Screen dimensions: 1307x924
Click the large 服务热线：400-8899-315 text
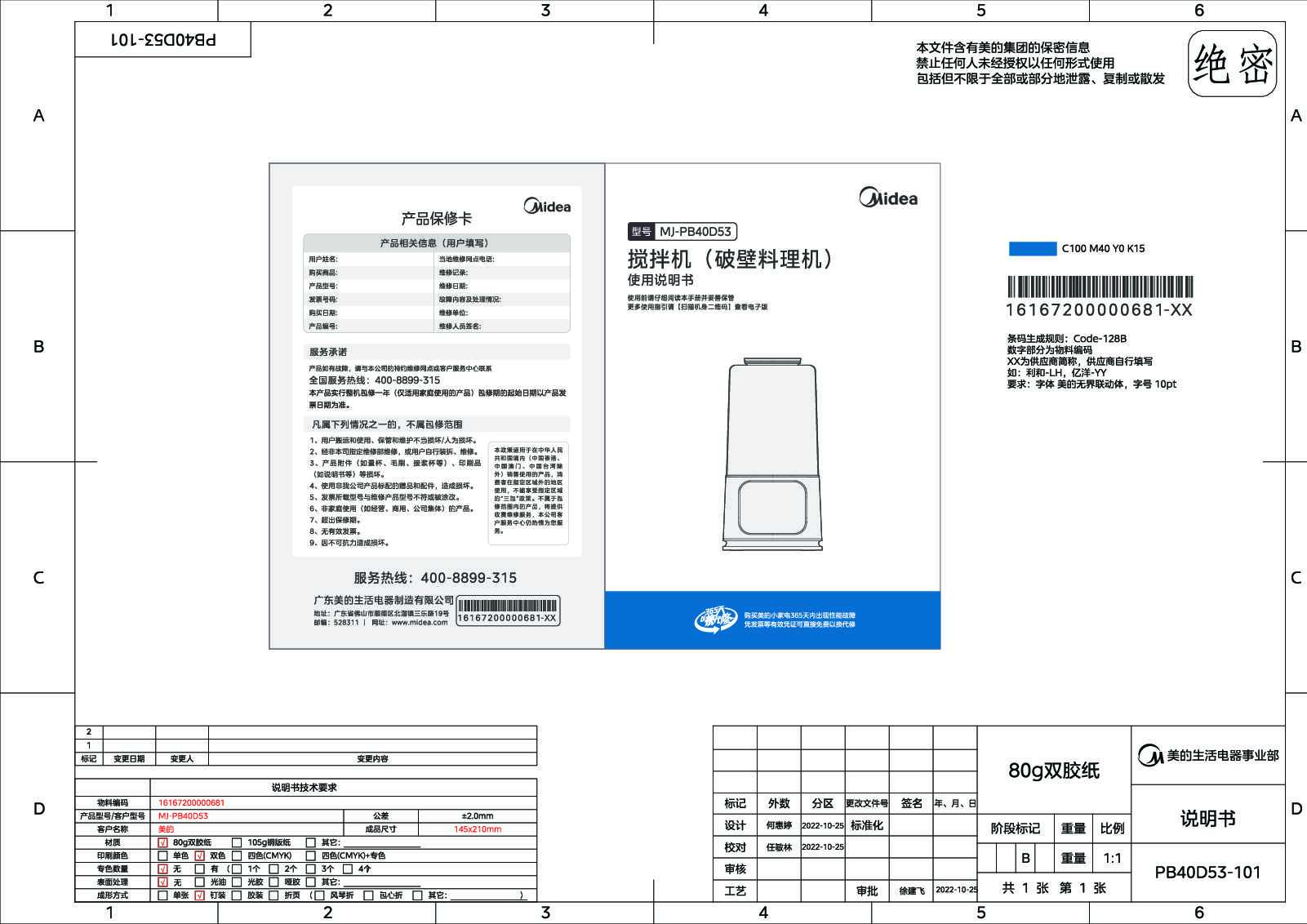(x=435, y=577)
